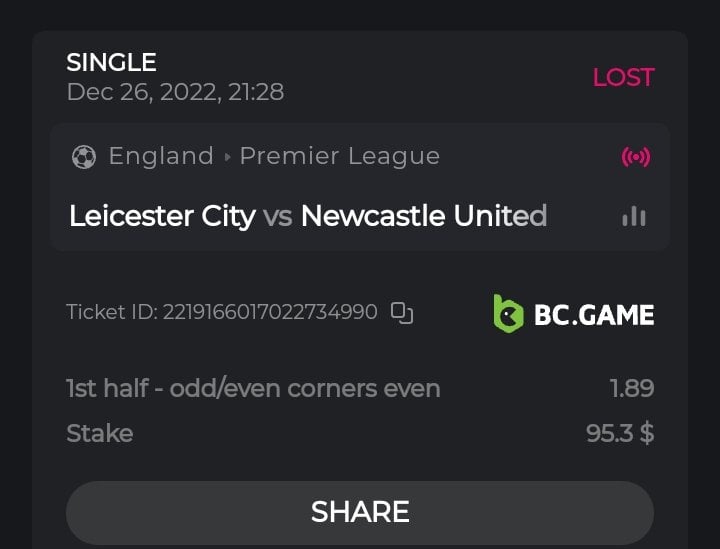Click the Dec 26, 2022 date text
The height and width of the screenshot is (549, 720).
pyautogui.click(x=175, y=92)
